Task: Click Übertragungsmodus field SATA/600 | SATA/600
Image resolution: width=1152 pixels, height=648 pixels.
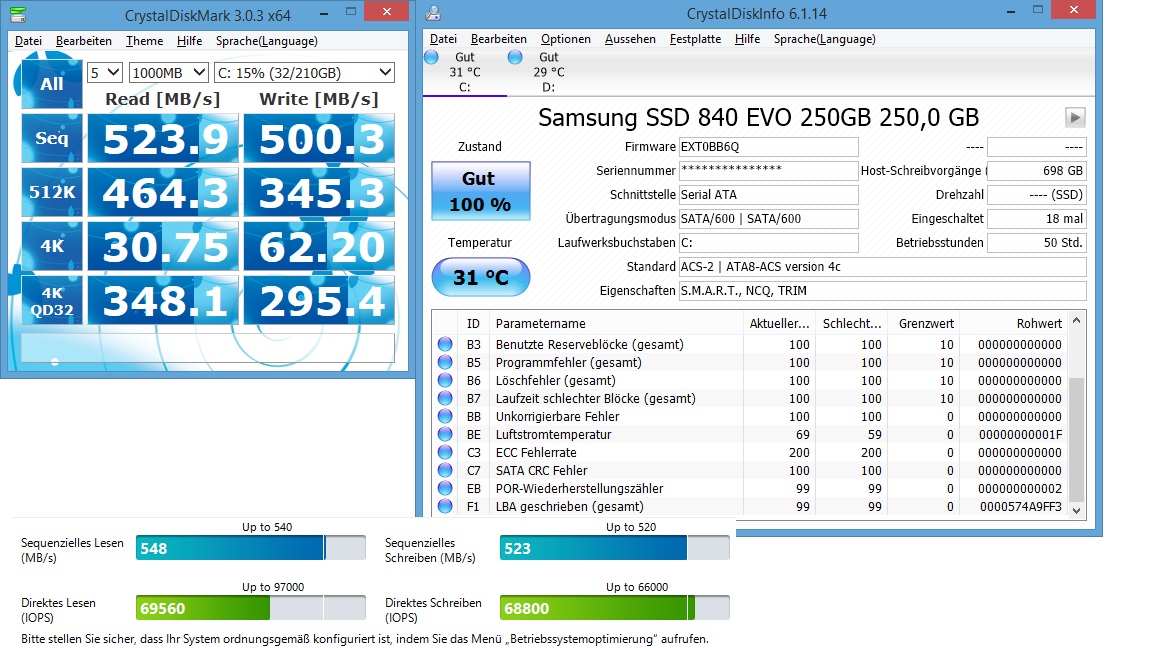Action: point(768,218)
